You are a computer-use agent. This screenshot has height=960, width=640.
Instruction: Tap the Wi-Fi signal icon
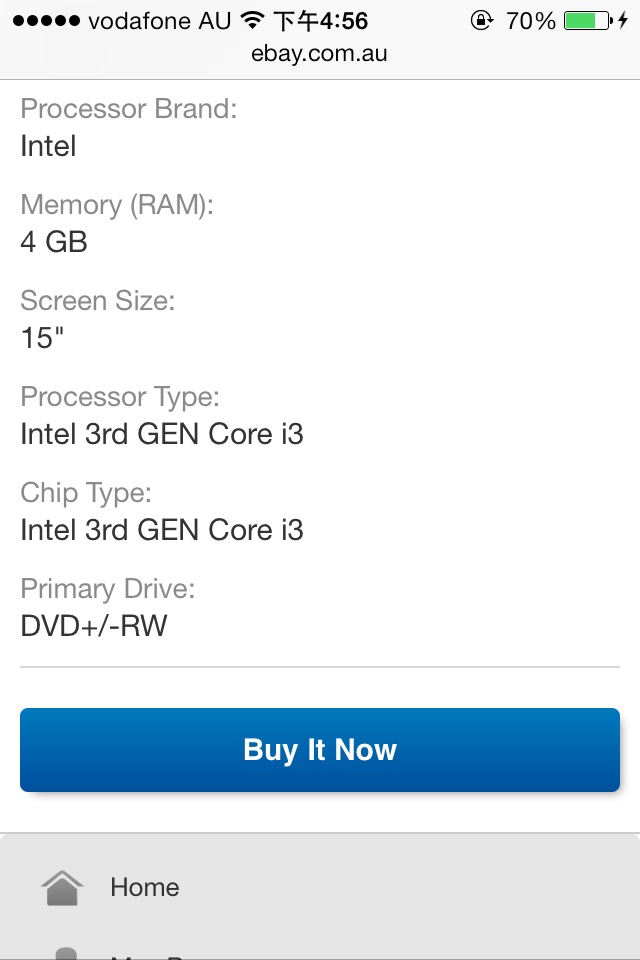coord(253,21)
